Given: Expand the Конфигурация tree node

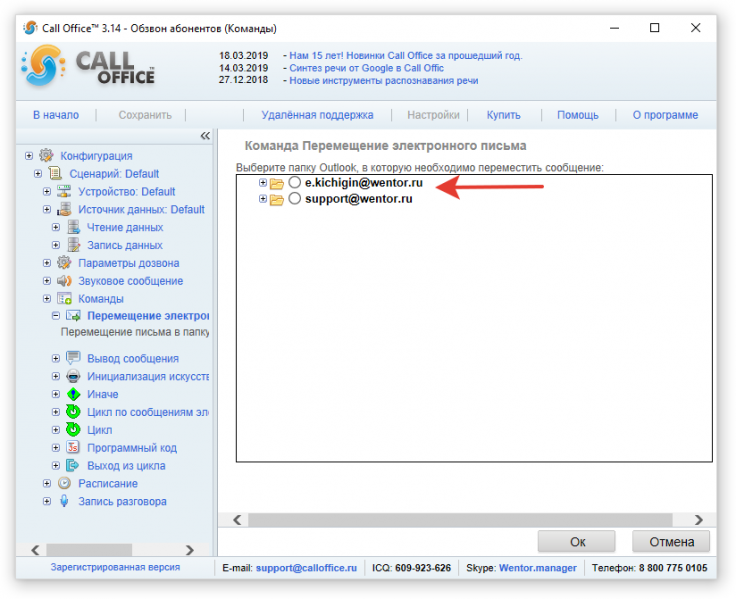Looking at the screenshot, I should pyautogui.click(x=29, y=155).
